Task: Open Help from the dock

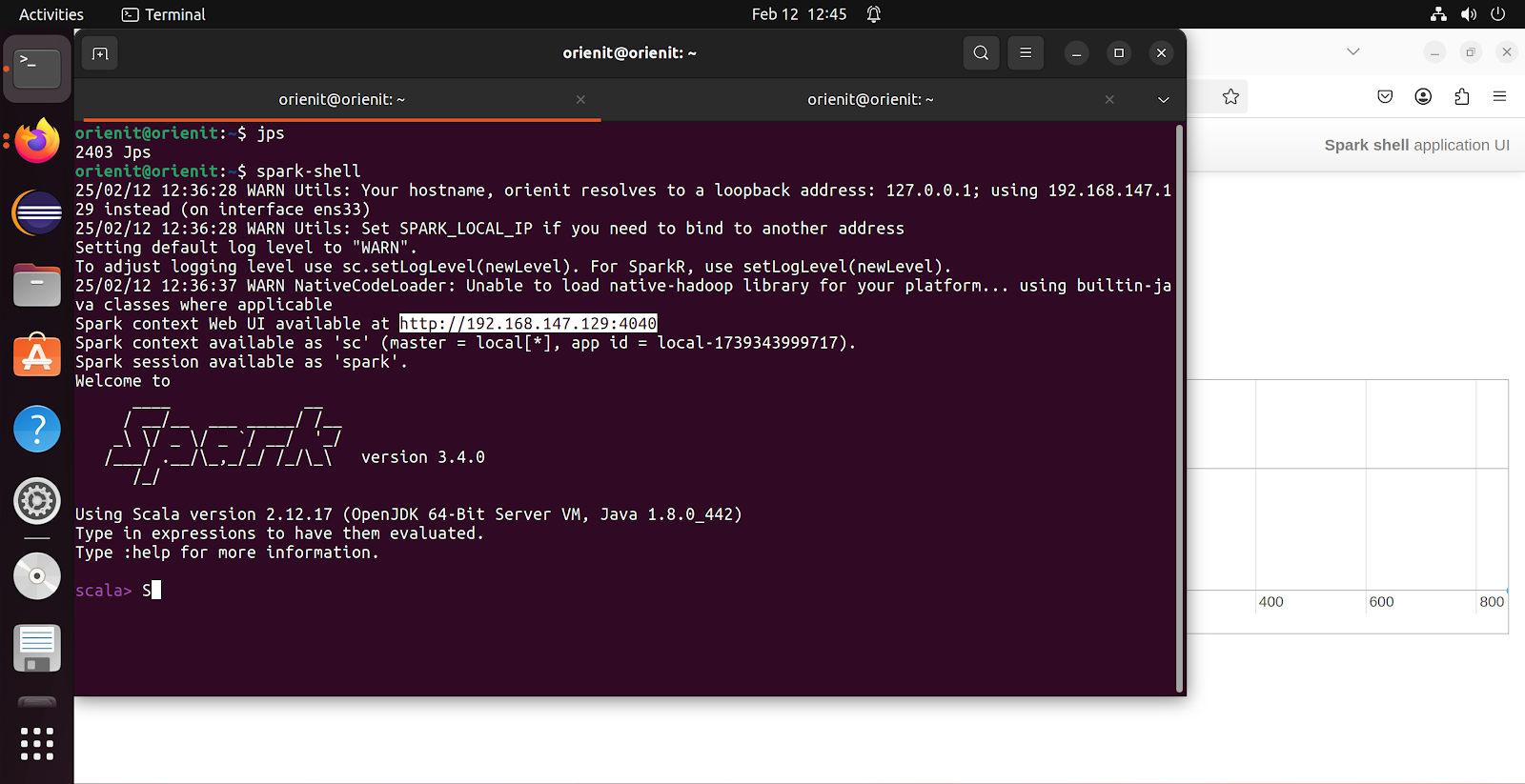Action: (x=37, y=429)
